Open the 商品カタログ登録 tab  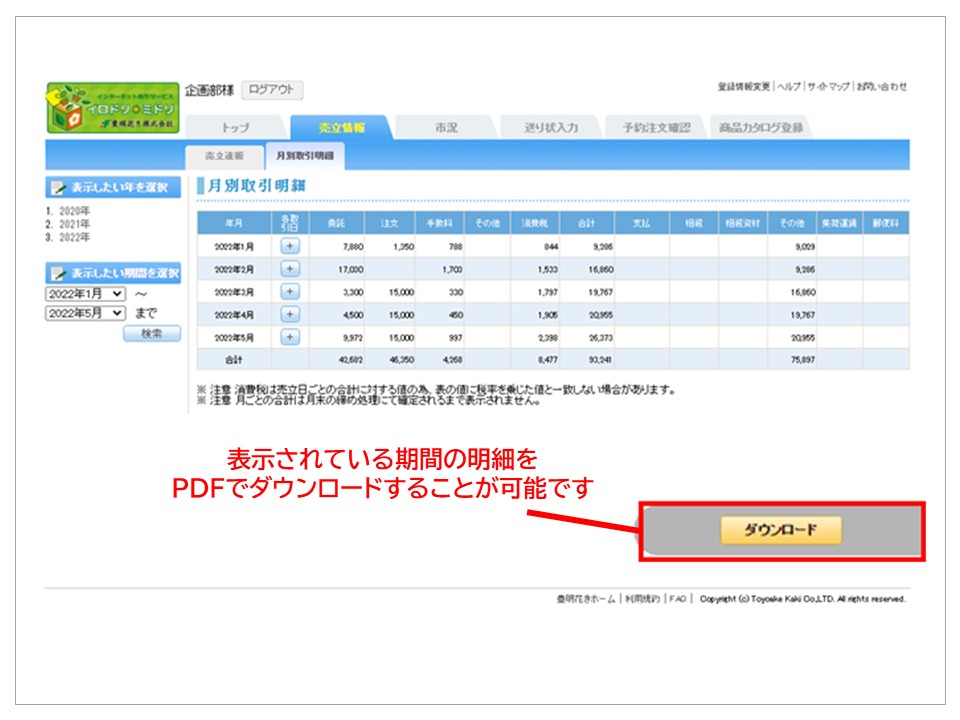[x=761, y=128]
